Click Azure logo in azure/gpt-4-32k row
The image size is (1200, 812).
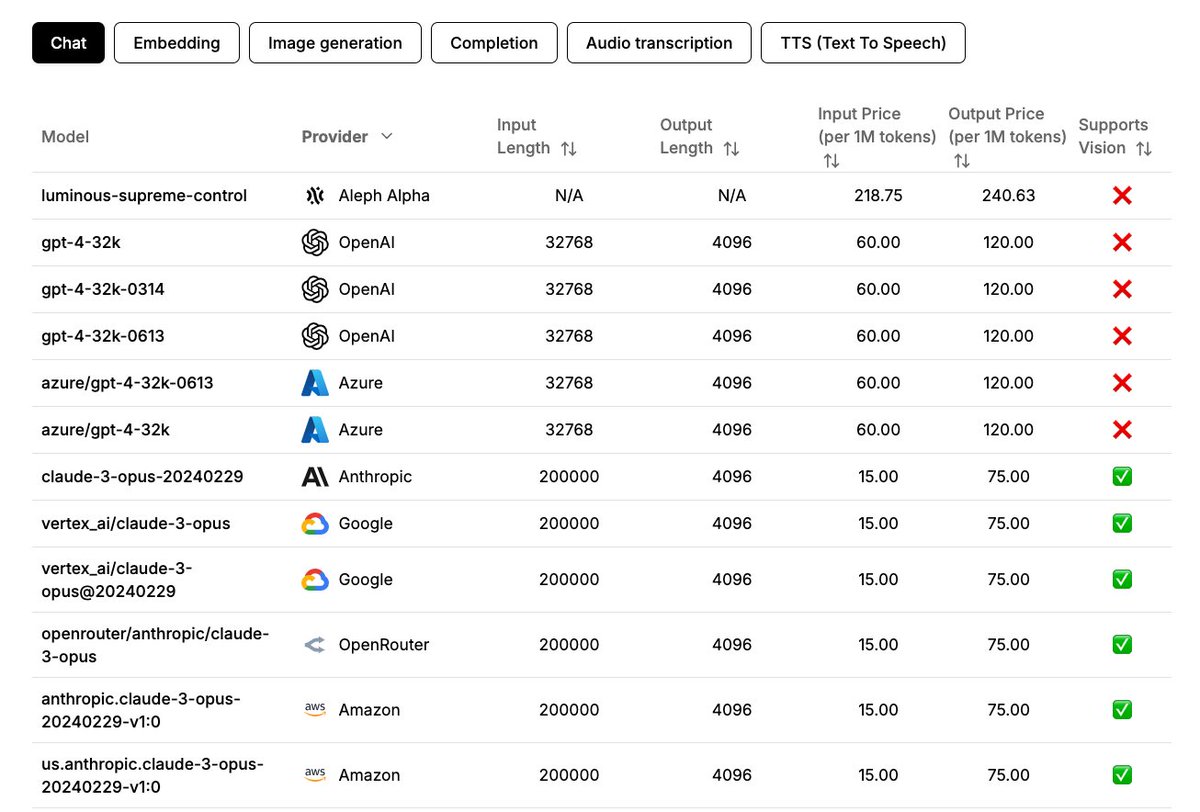click(315, 430)
